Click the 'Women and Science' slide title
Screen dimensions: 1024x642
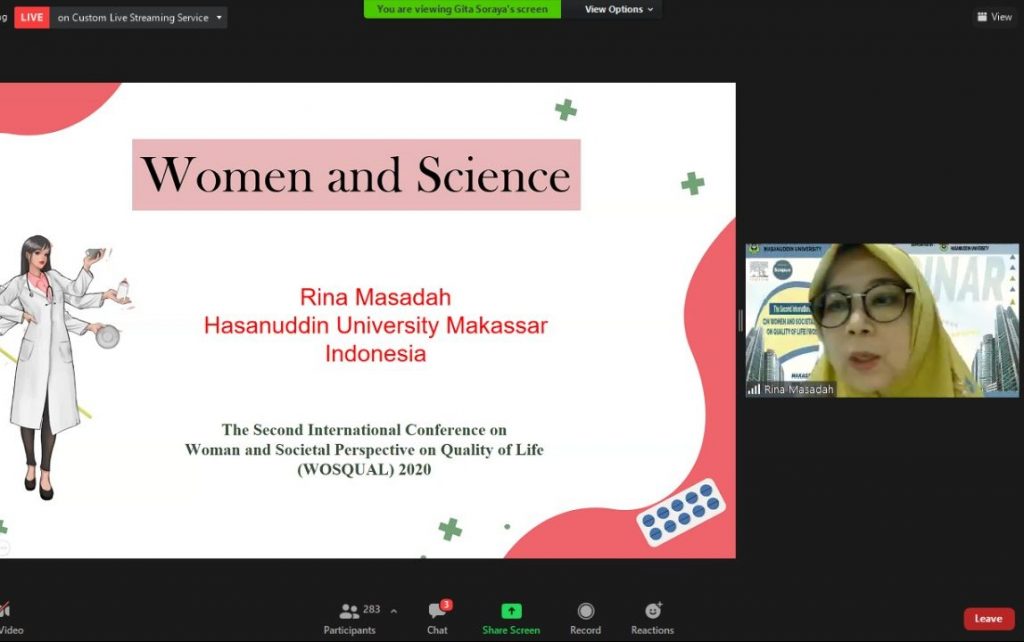pyautogui.click(x=356, y=175)
